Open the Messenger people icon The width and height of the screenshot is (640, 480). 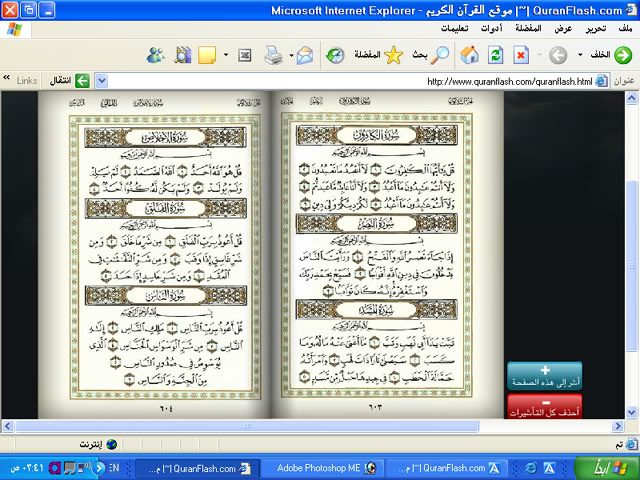coord(156,55)
